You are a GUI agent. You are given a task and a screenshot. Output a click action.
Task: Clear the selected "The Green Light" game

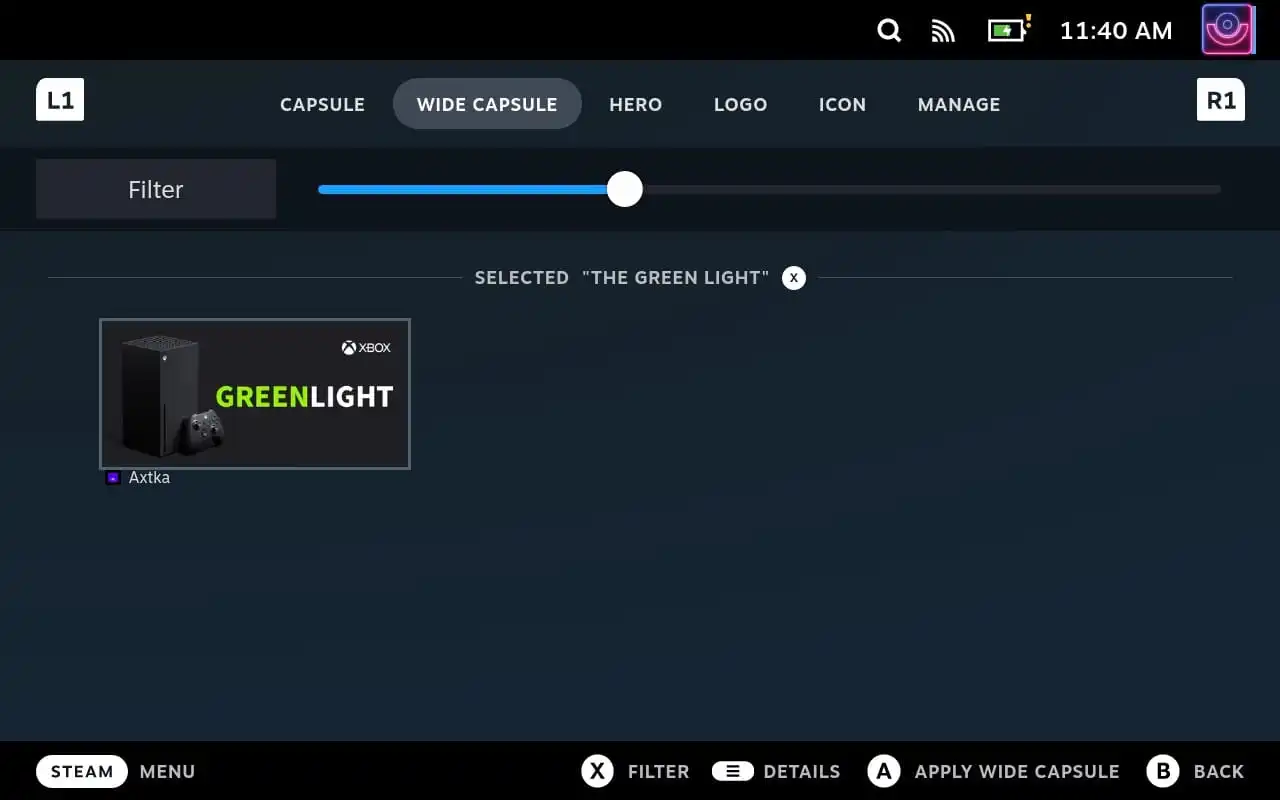[x=793, y=278]
